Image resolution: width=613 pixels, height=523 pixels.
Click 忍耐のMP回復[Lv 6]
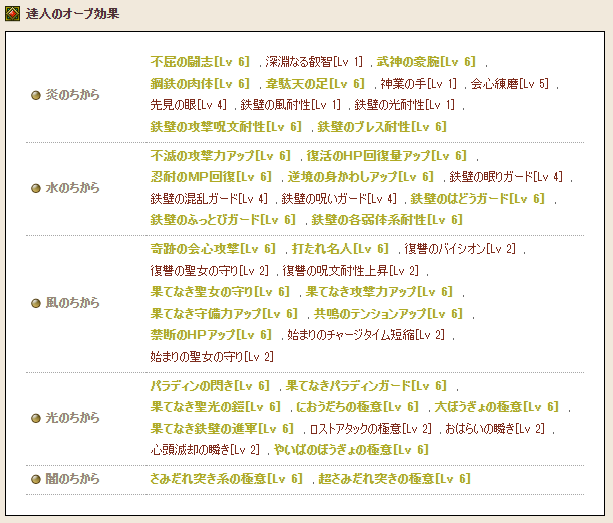(x=211, y=177)
